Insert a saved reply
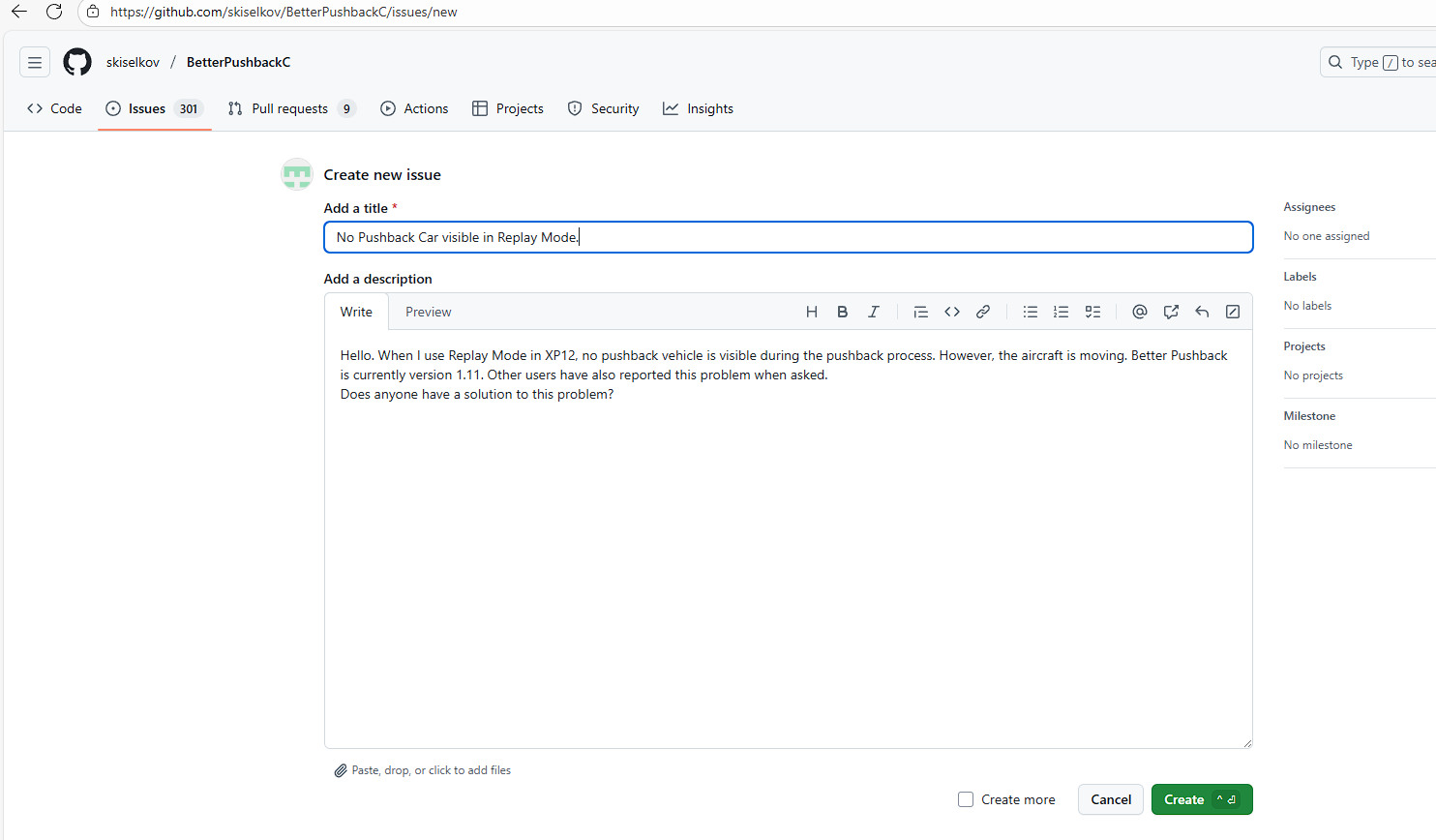This screenshot has width=1436, height=840. point(1202,312)
